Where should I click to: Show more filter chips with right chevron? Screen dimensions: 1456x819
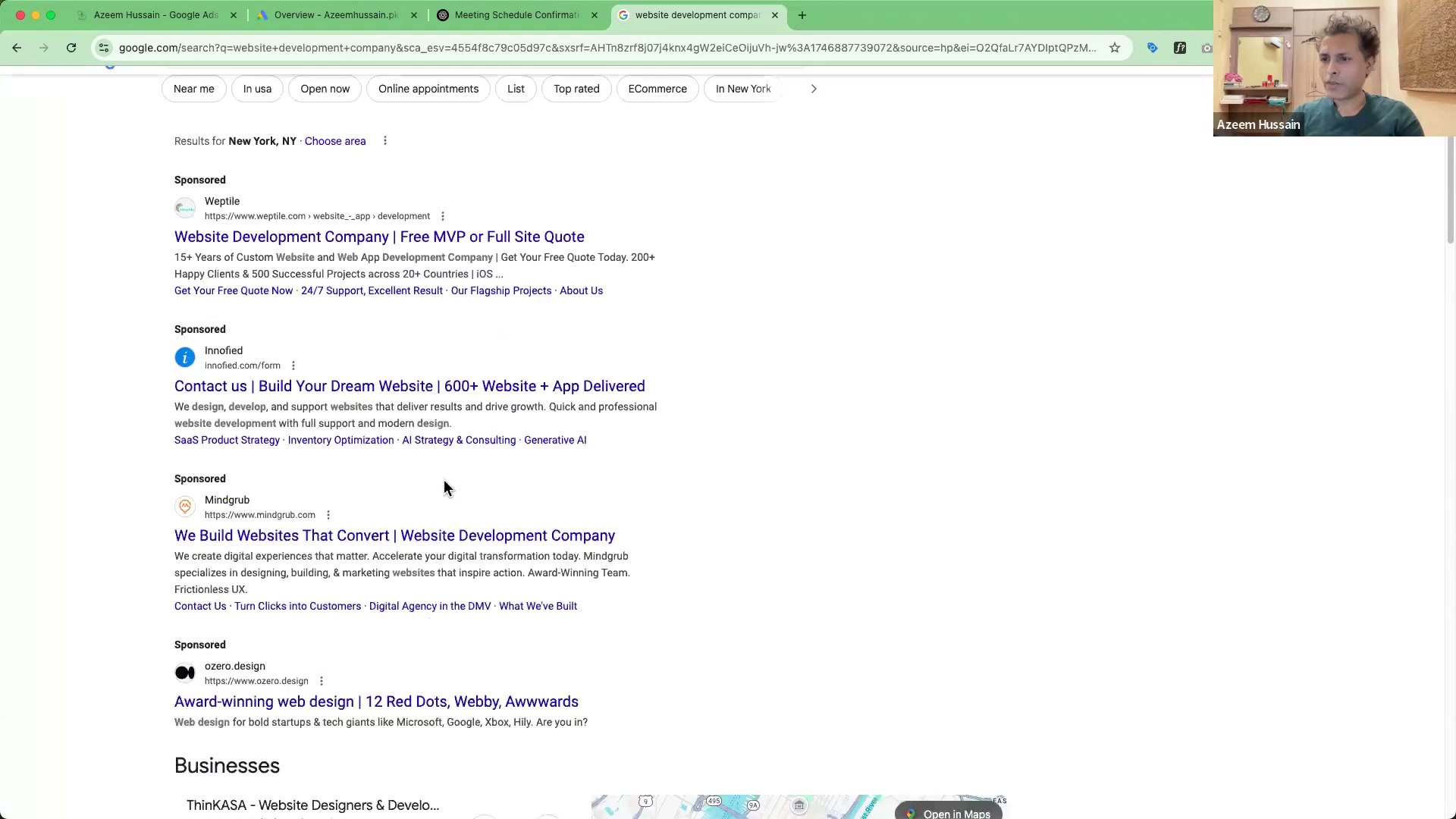814,89
